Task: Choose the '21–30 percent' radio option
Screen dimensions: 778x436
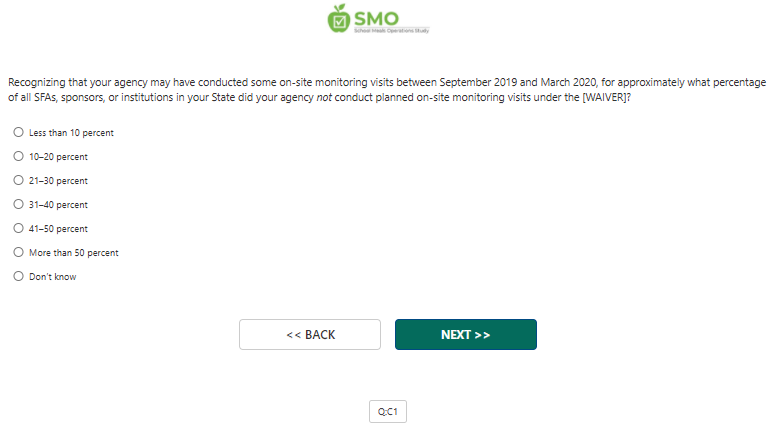Action: coord(18,180)
